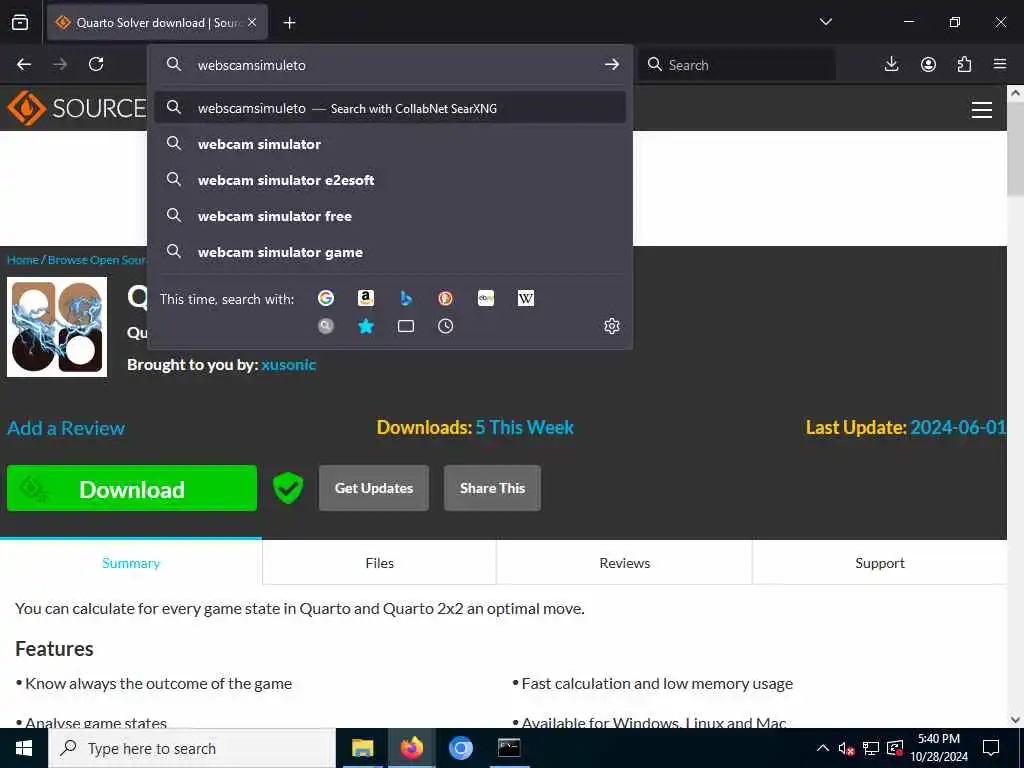Focus the address bar containing webscamsimuleto
Screen dimensions: 1024x768
click(390, 65)
